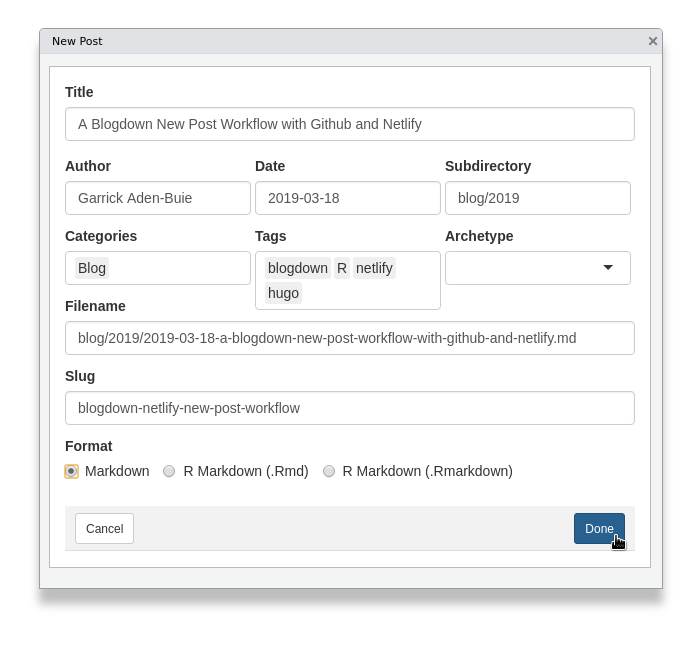Select the Blog category tag
This screenshot has width=700, height=650.
click(92, 268)
